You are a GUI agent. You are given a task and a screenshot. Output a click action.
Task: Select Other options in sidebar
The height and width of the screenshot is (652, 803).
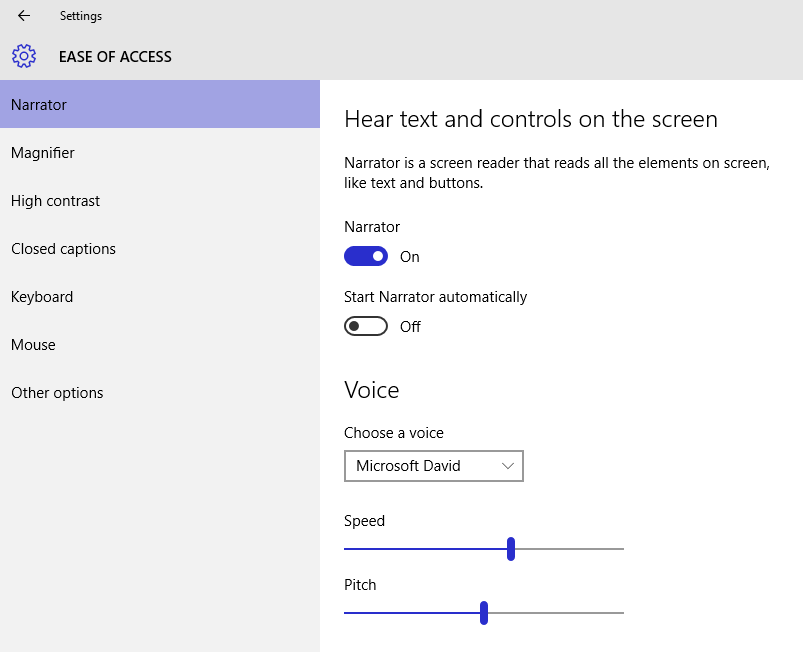pyautogui.click(x=57, y=393)
